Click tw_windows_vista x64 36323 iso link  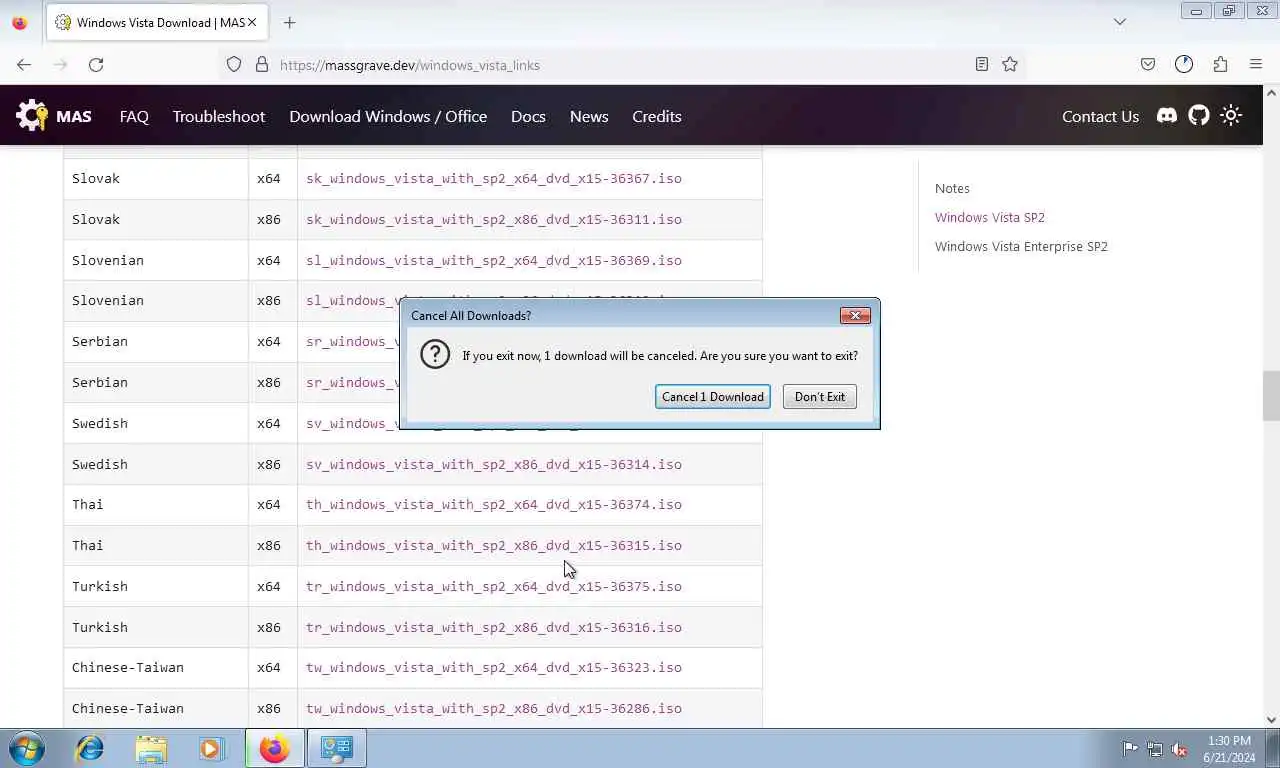click(x=494, y=667)
